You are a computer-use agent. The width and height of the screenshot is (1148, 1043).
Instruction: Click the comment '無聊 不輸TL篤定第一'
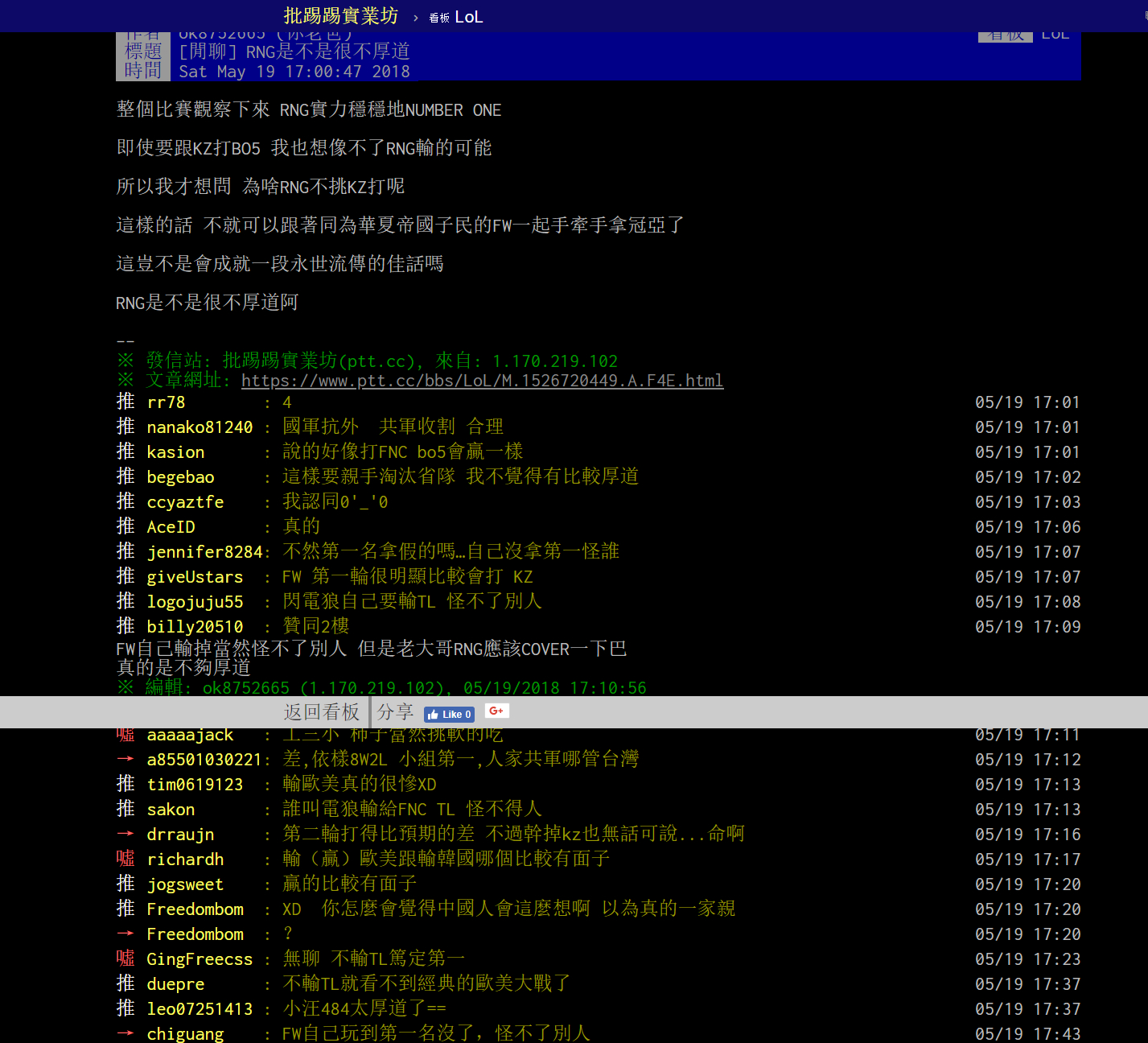374,959
